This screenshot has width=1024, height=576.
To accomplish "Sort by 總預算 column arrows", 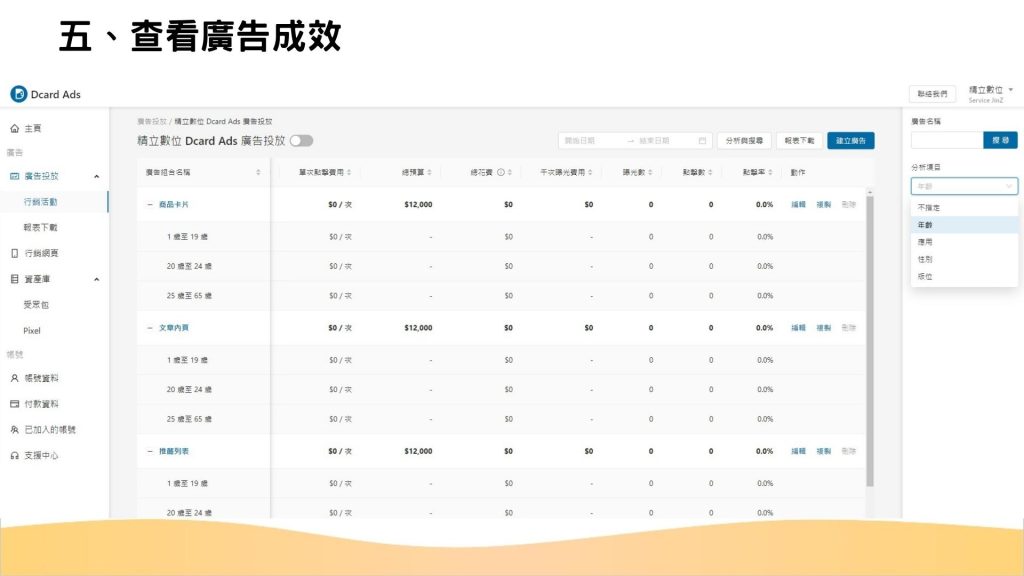I will (429, 172).
